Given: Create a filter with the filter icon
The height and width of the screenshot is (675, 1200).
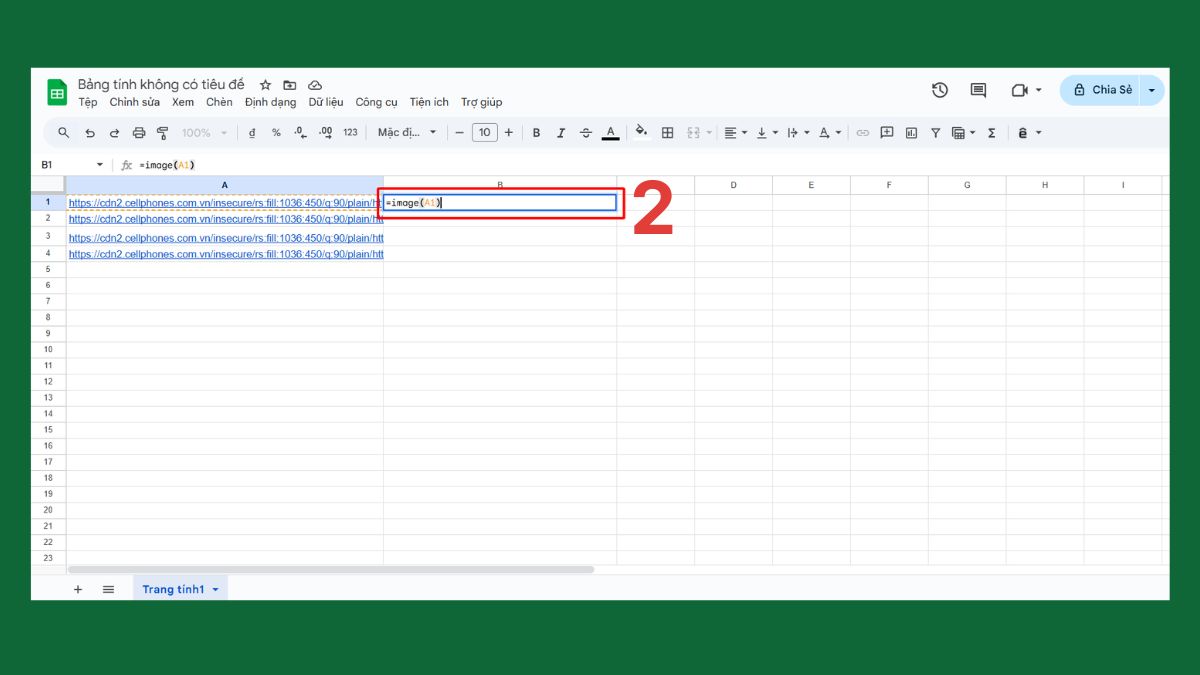Looking at the screenshot, I should click(935, 132).
